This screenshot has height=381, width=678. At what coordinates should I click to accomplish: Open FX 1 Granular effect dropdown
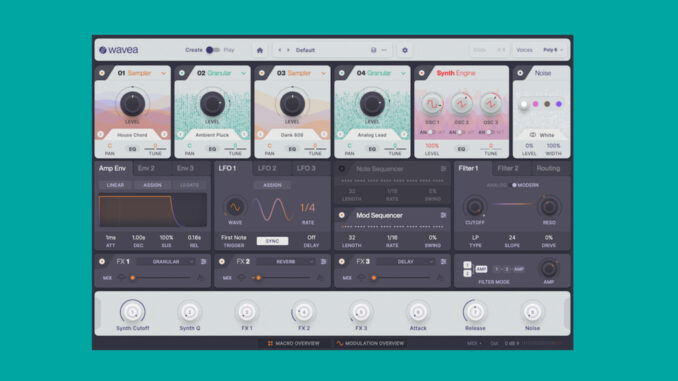[166, 262]
